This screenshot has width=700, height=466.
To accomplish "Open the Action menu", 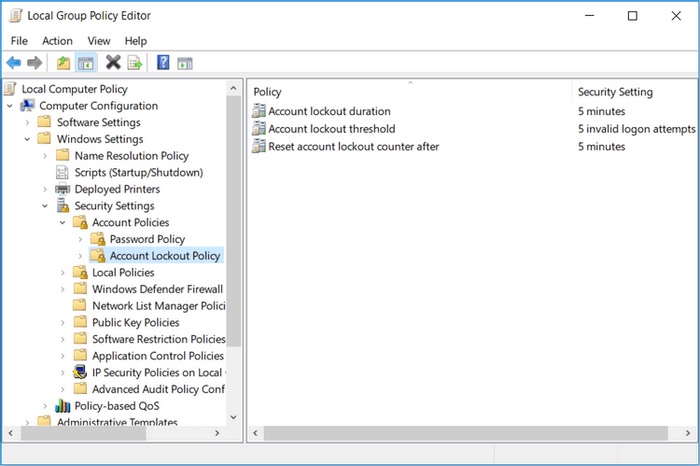I will (57, 41).
